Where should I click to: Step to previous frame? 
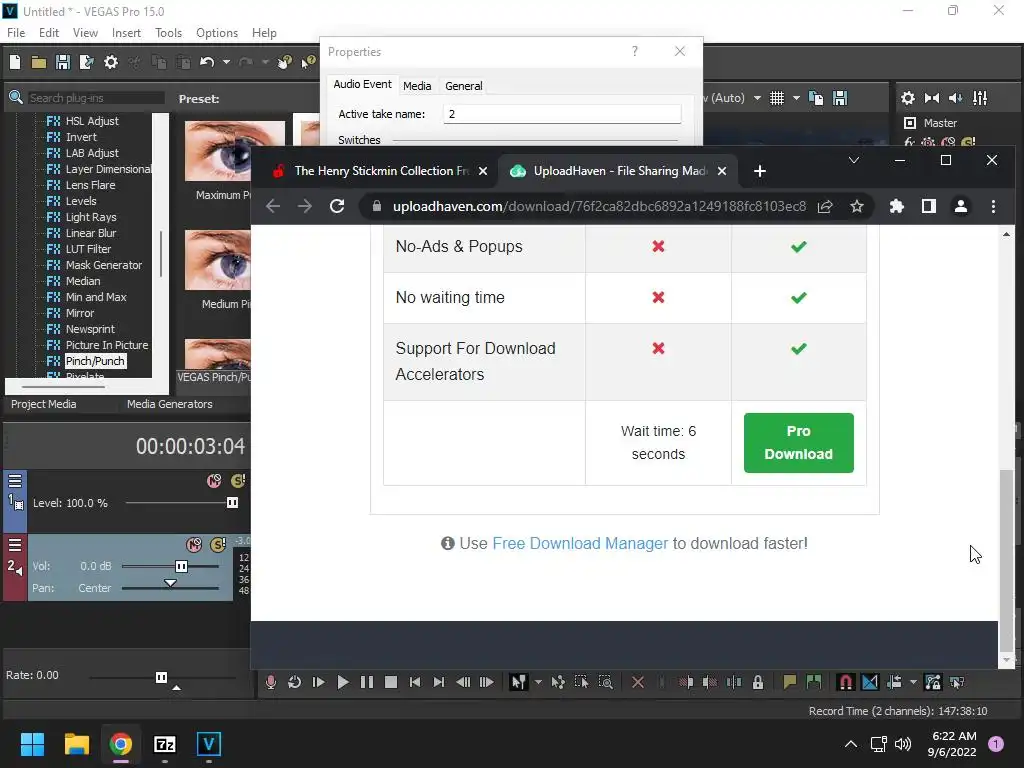[x=463, y=682]
